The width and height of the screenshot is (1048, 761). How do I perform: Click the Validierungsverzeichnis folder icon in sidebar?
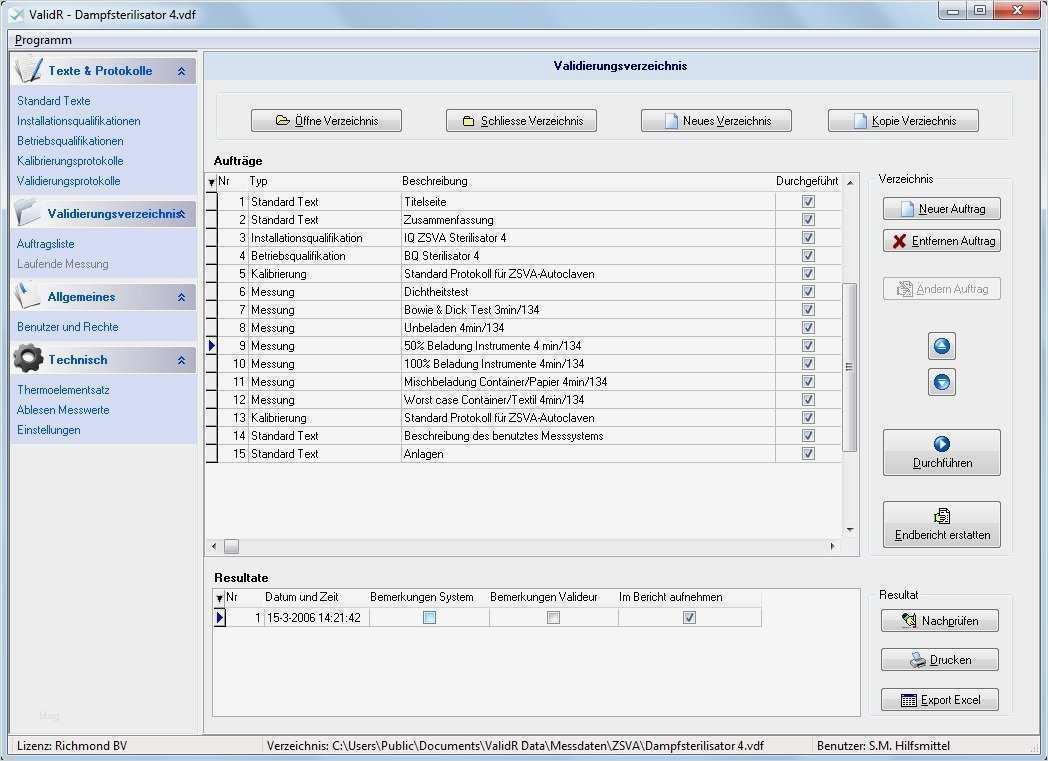[x=27, y=213]
